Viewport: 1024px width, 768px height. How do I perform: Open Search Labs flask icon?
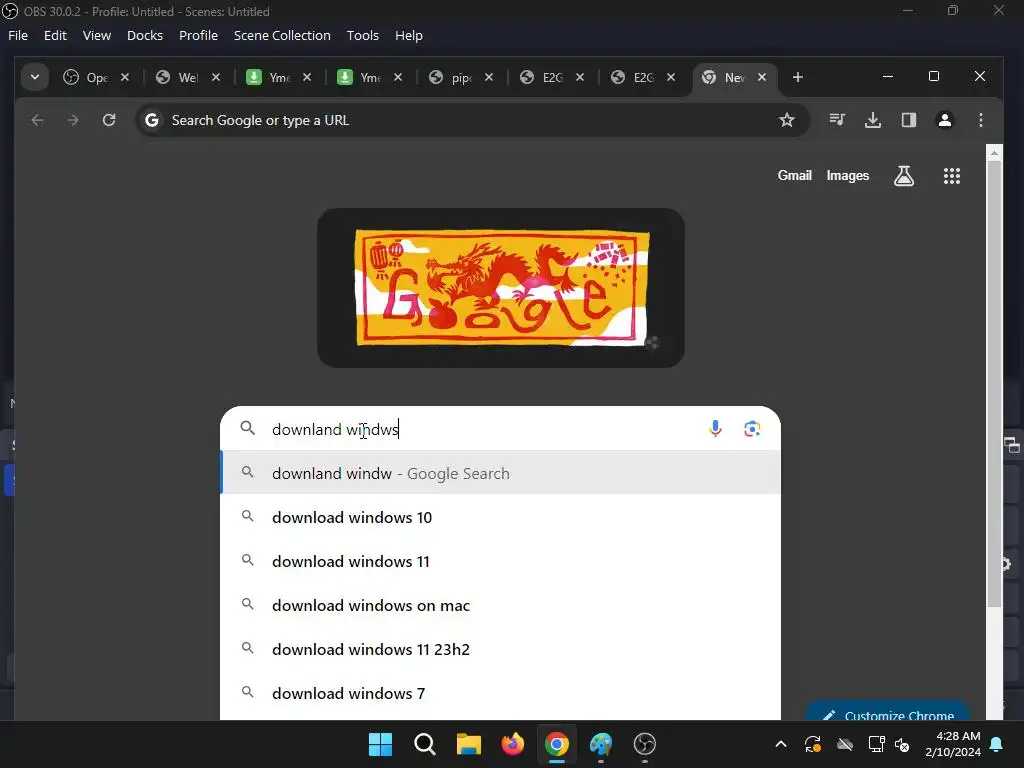point(904,176)
